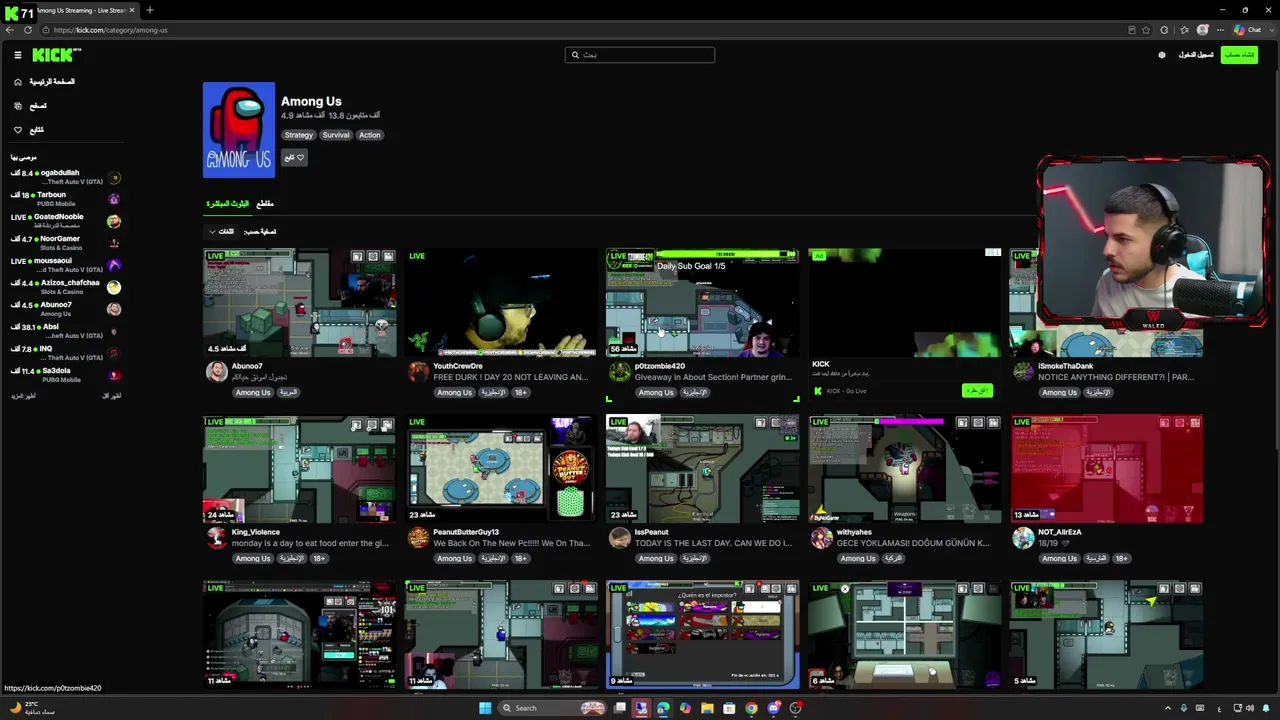This screenshot has height=720, width=1280.
Task: Open Discord from the taskbar
Action: (773, 708)
